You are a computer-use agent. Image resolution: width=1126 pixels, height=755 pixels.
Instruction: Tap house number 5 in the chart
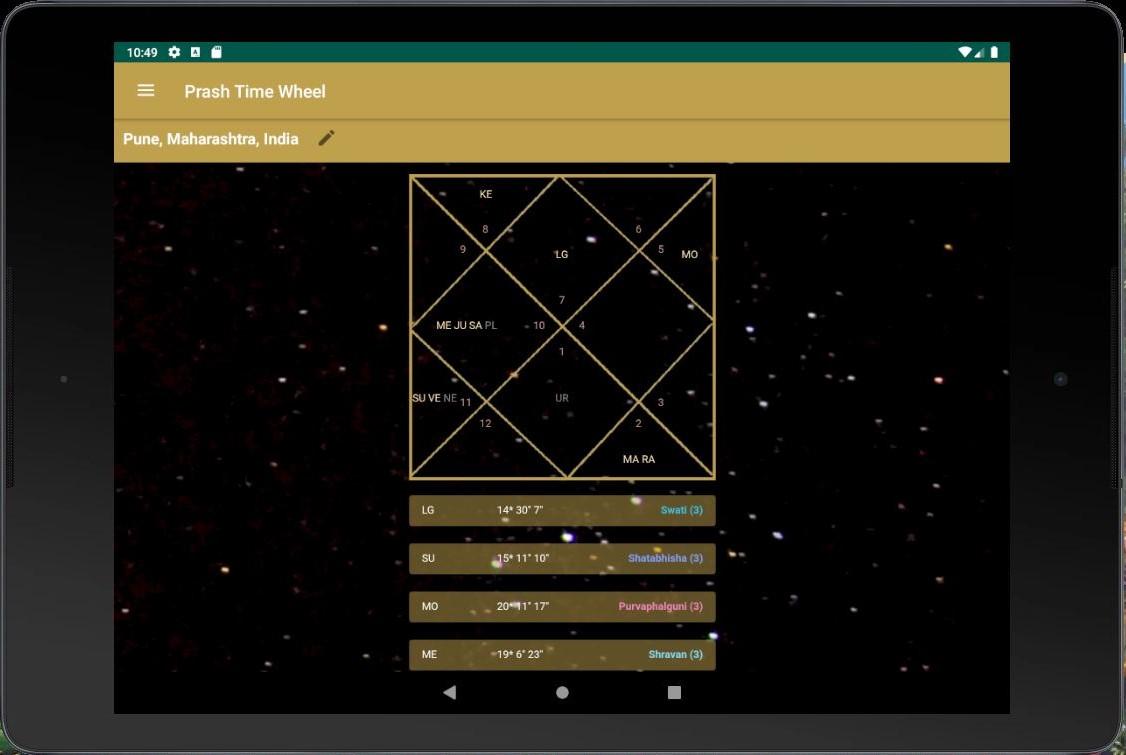pos(661,249)
